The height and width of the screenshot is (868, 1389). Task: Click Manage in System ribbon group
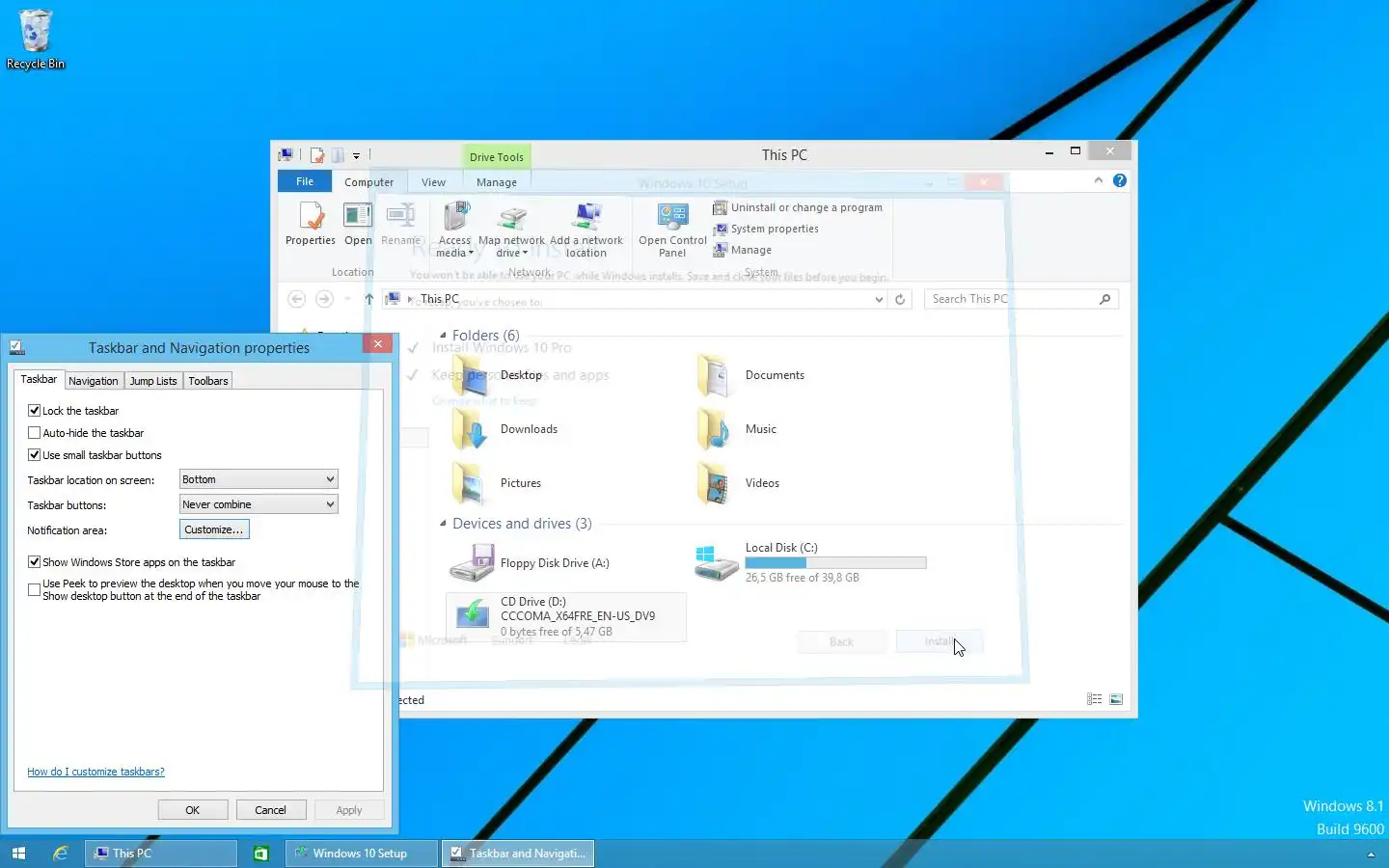(x=742, y=250)
